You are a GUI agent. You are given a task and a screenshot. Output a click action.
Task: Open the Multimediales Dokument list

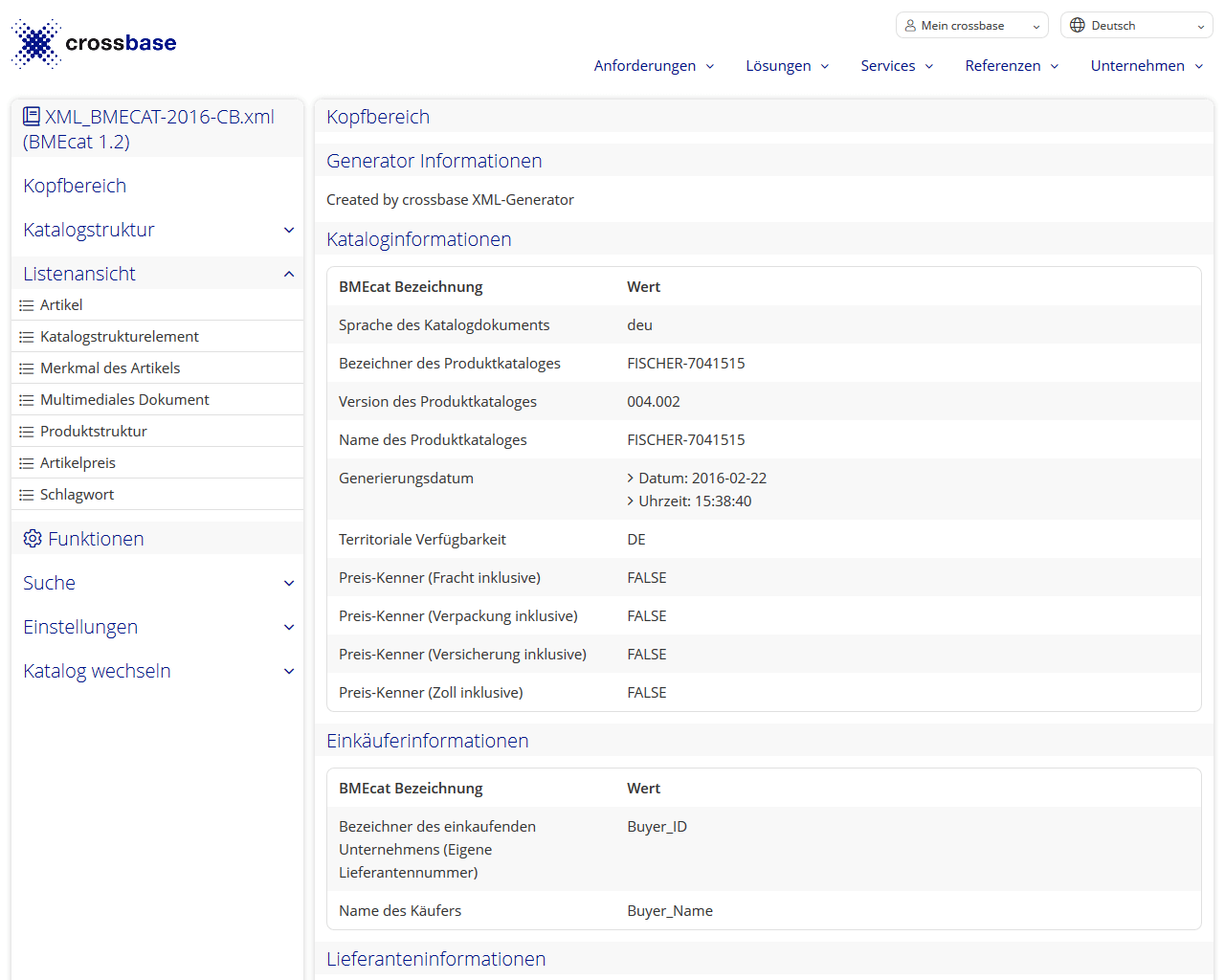pos(124,400)
